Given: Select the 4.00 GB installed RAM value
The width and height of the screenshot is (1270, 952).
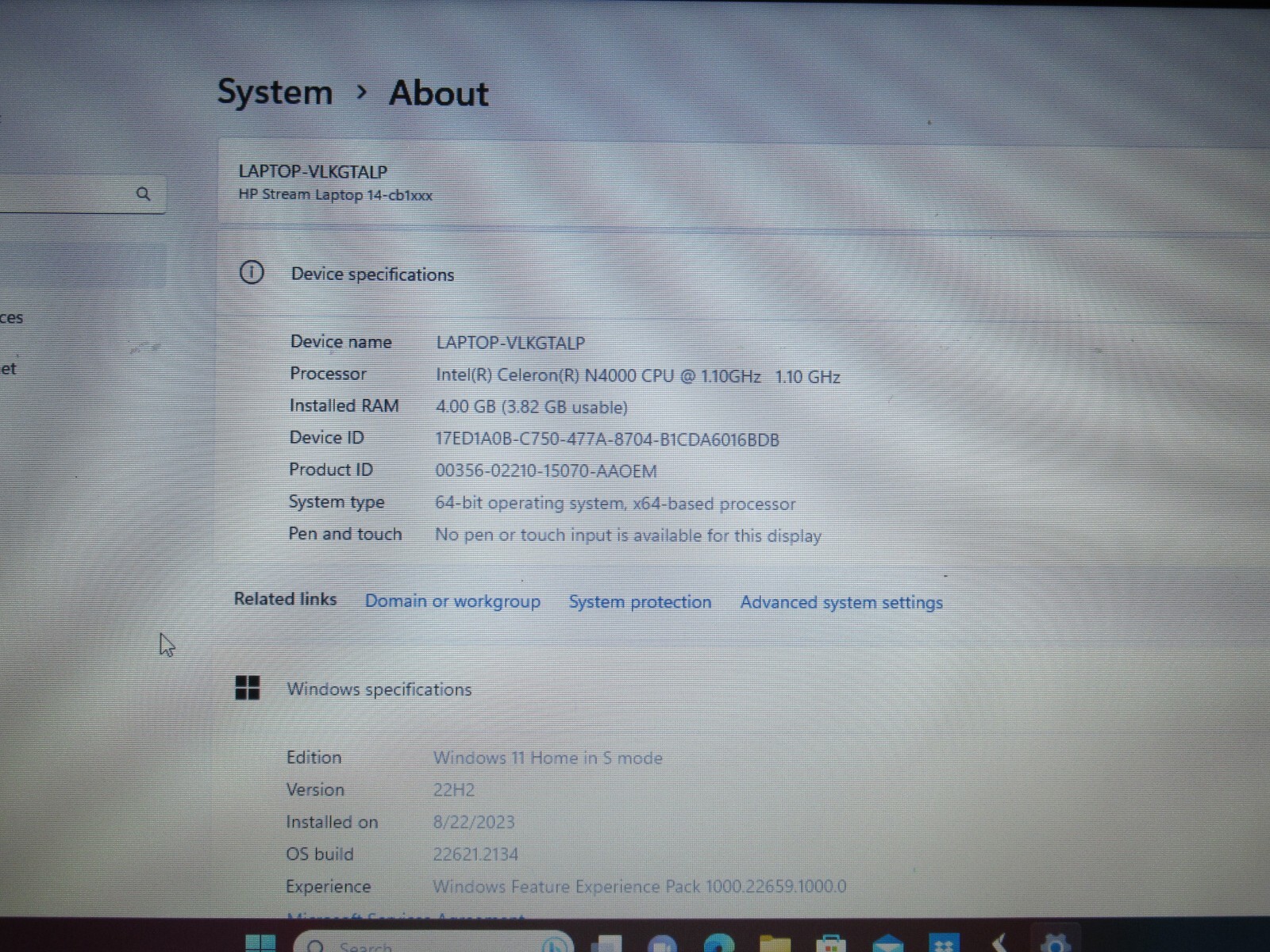Looking at the screenshot, I should coord(531,408).
